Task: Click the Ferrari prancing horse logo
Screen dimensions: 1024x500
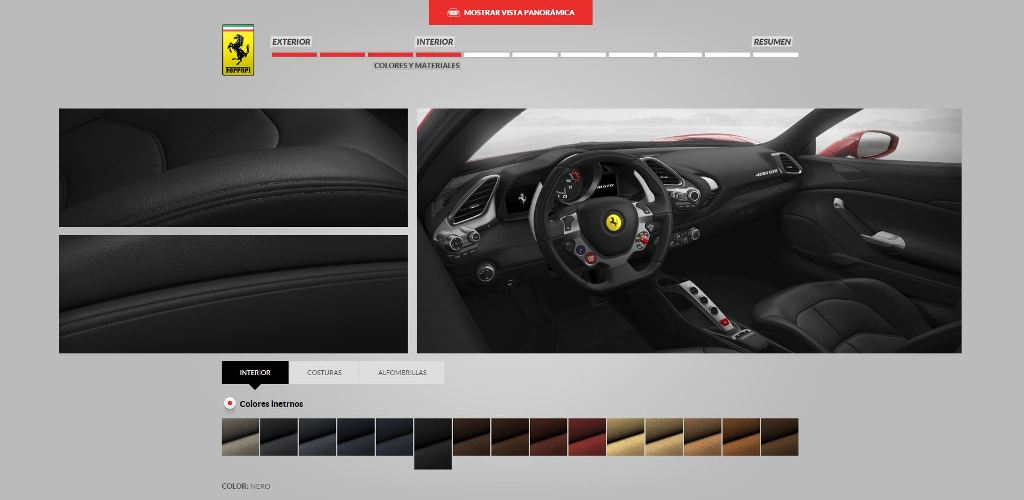Action: (x=238, y=50)
